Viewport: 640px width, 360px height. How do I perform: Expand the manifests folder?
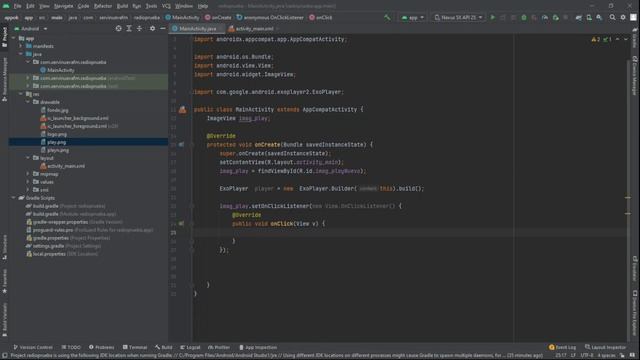[21, 46]
